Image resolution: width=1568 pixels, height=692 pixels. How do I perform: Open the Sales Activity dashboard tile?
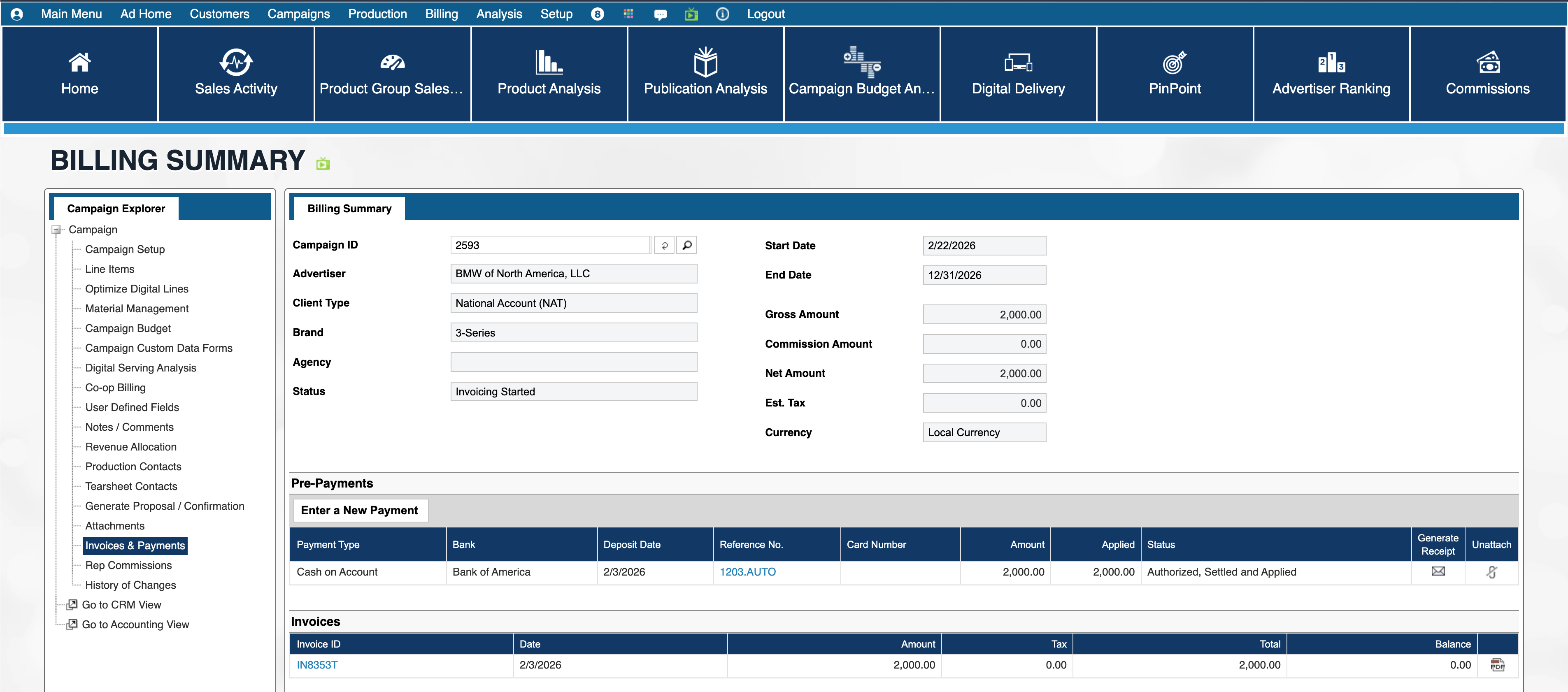(235, 74)
